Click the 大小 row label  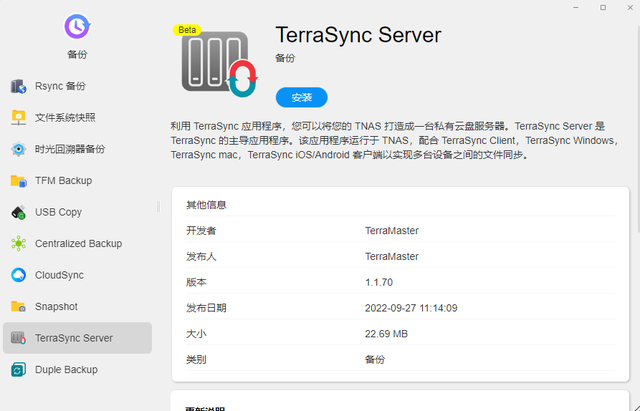click(x=196, y=334)
